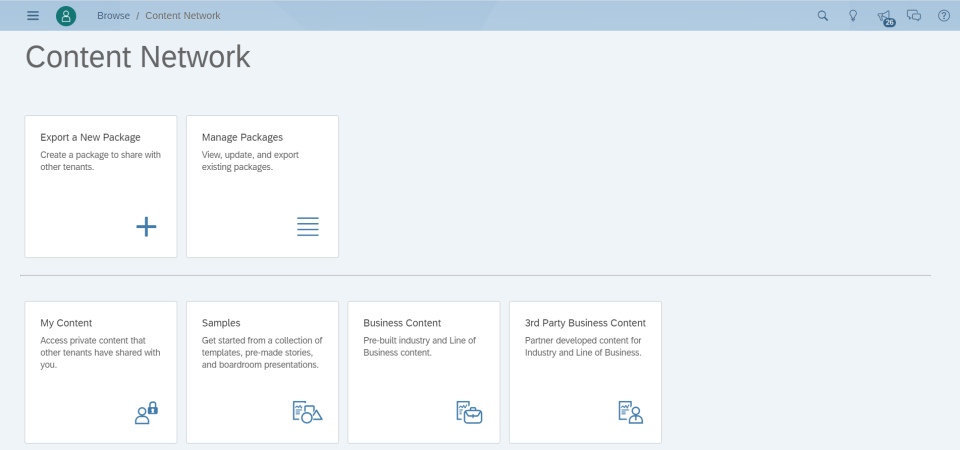
Task: Open the discussions chat icon
Action: tap(913, 16)
